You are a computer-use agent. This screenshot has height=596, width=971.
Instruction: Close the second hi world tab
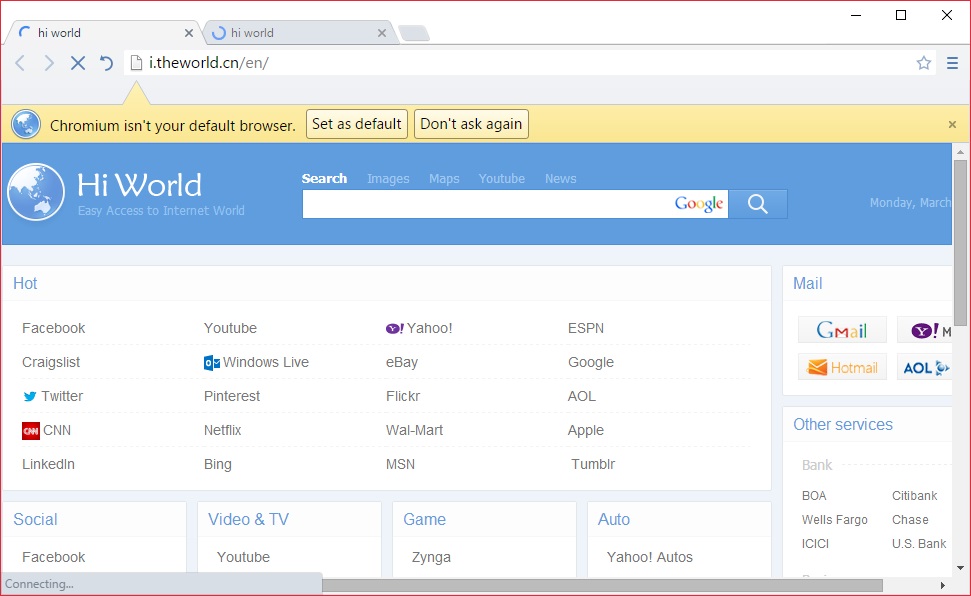382,33
